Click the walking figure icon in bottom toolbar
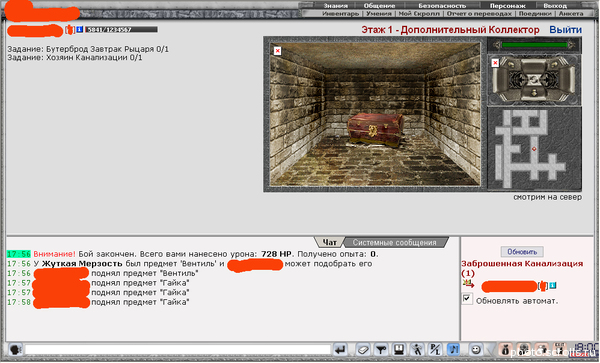Viewport: 600px width, 363px height. 417,350
